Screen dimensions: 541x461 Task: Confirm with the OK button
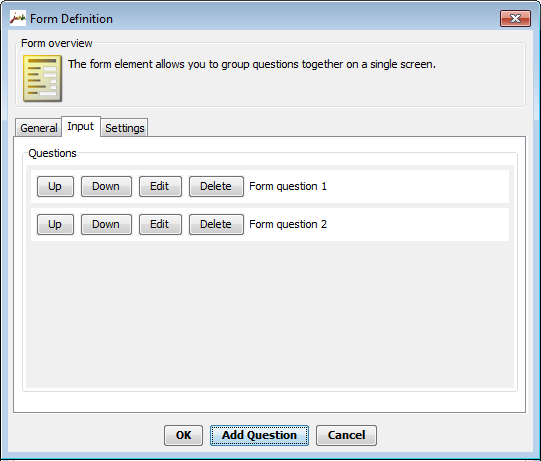pos(183,435)
